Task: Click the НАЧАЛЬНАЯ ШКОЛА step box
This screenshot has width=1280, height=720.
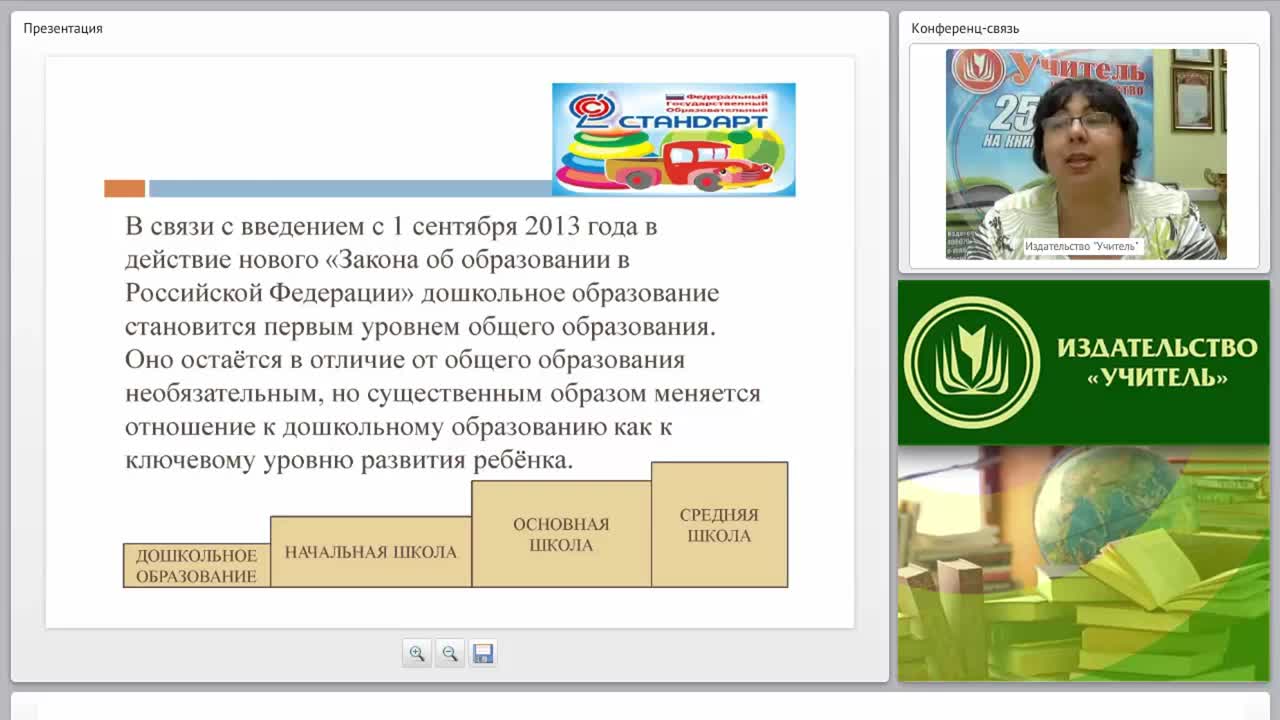Action: [370, 552]
